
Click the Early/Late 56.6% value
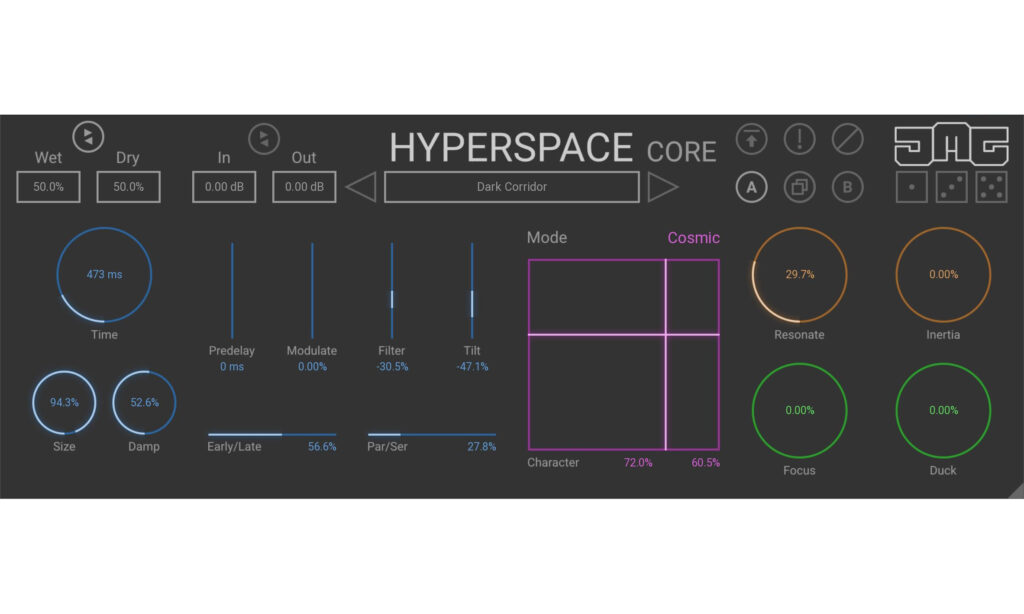(322, 447)
